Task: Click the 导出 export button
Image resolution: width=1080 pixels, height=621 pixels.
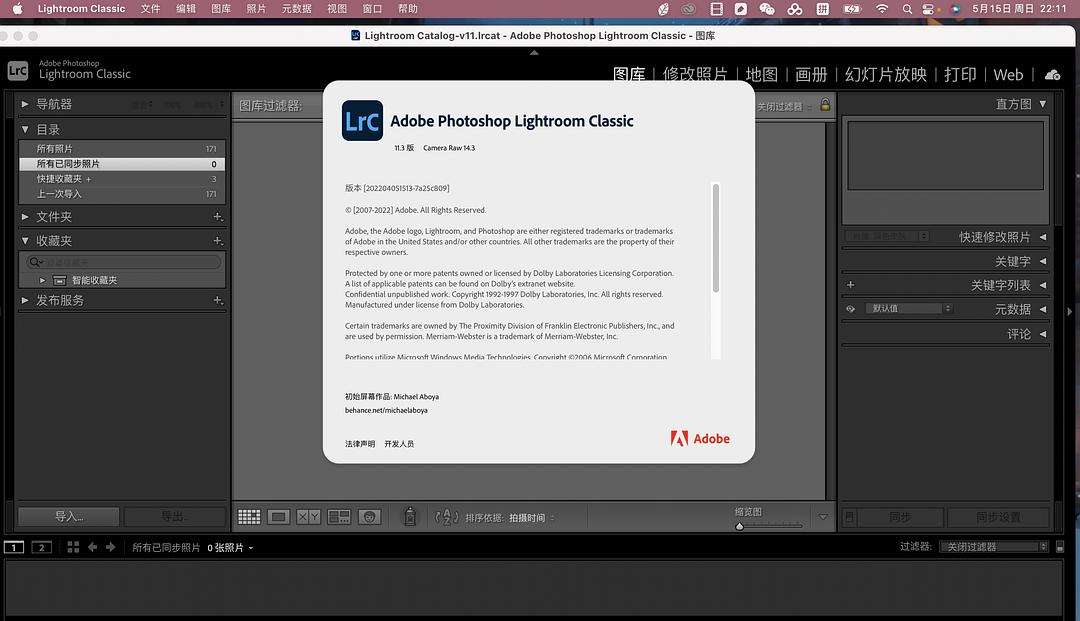Action: [174, 516]
